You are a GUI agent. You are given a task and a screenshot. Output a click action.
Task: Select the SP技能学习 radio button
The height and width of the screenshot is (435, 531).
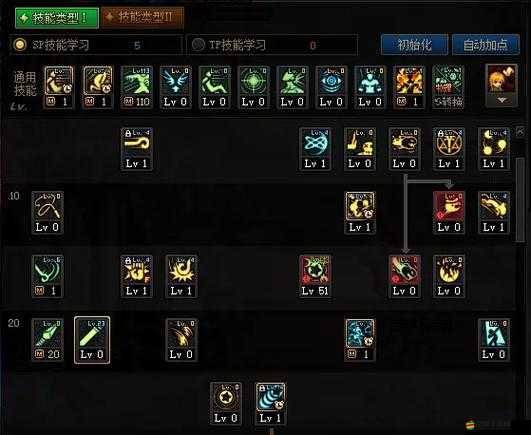tap(20, 44)
